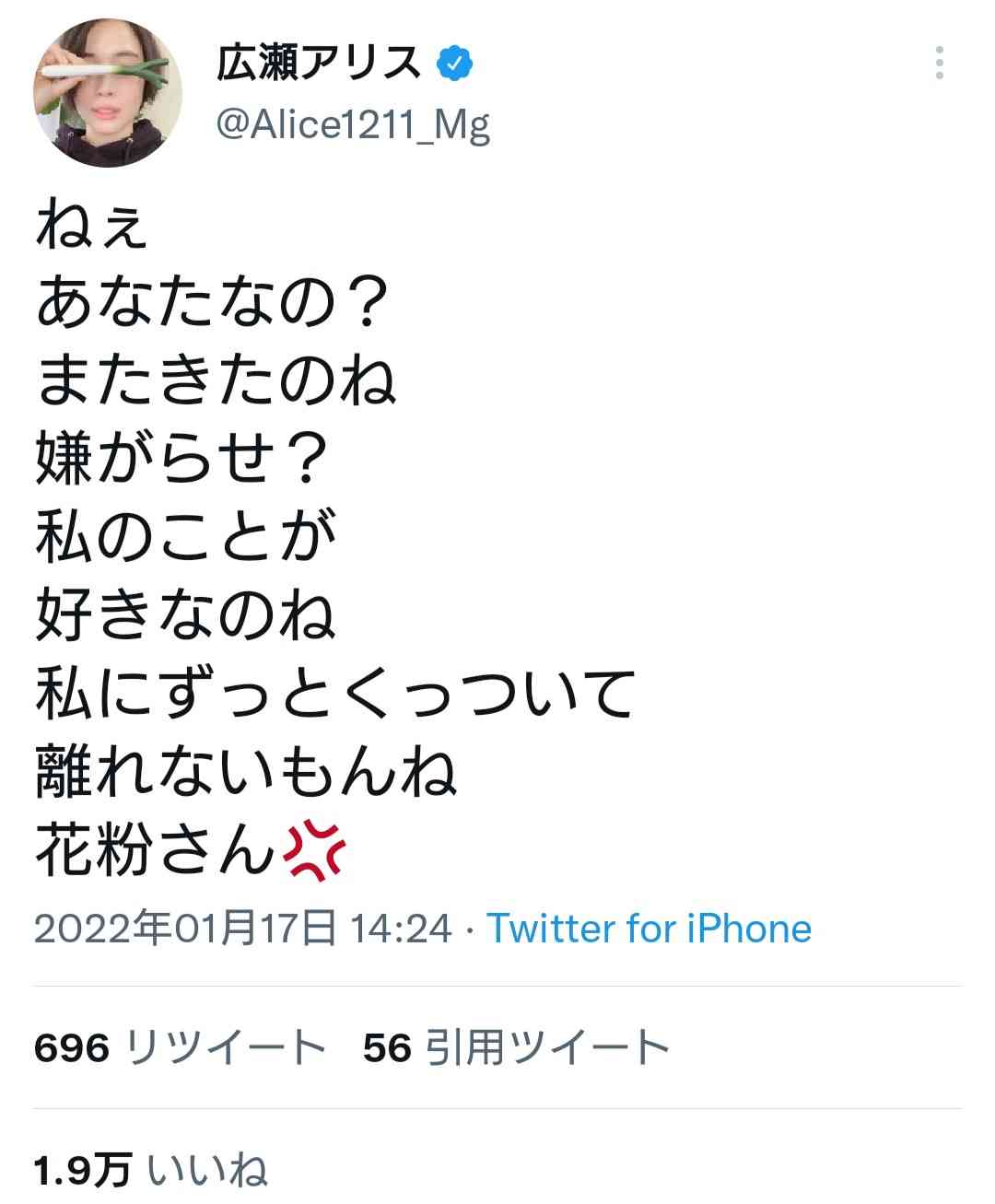Click the tweet line またきたのね
Image resolution: width=995 pixels, height=1204 pixels.
pos(217,382)
